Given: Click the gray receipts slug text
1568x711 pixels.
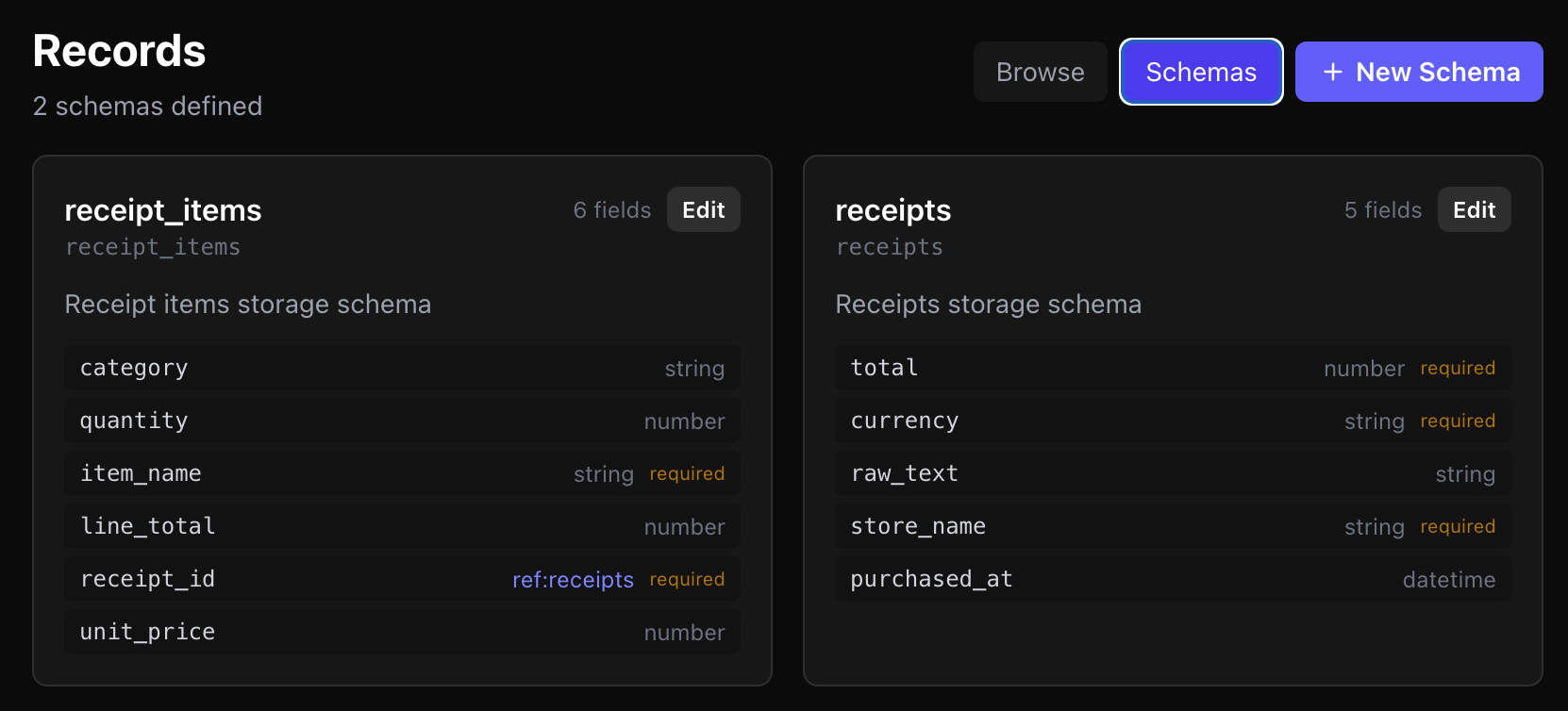Looking at the screenshot, I should coord(890,247).
